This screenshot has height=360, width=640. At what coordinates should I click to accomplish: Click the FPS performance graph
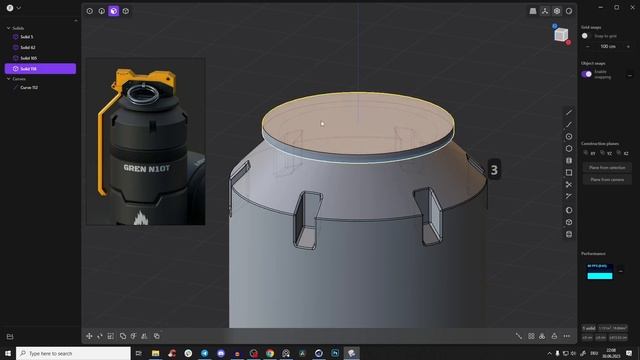tap(600, 271)
